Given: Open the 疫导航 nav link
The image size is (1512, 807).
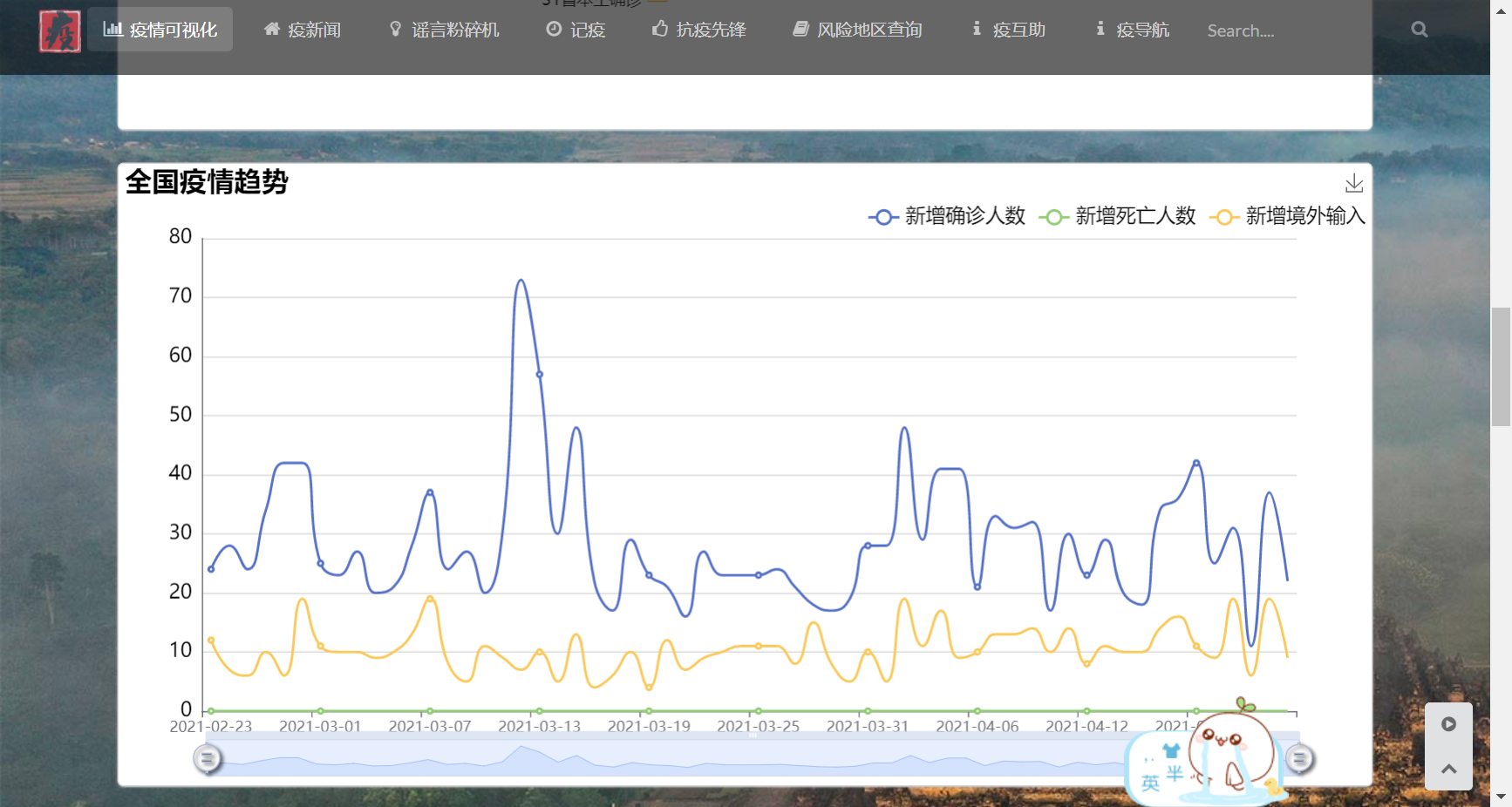Looking at the screenshot, I should (1133, 30).
